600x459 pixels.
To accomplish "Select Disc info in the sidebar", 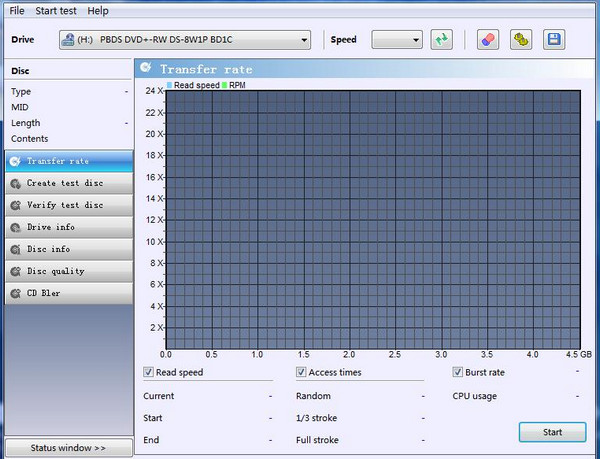I will (66, 249).
